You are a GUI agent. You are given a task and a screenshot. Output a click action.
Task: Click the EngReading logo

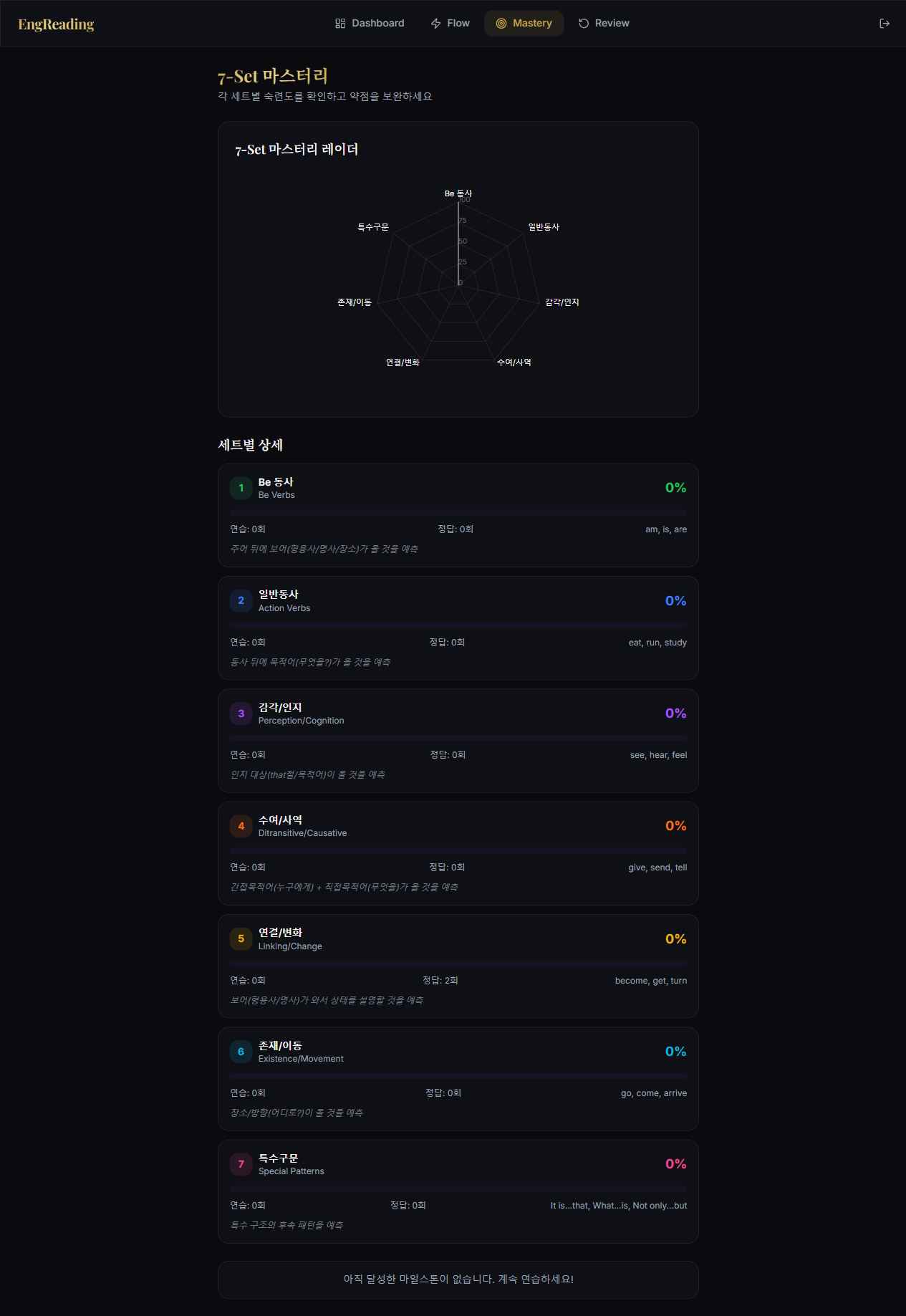[x=55, y=23]
